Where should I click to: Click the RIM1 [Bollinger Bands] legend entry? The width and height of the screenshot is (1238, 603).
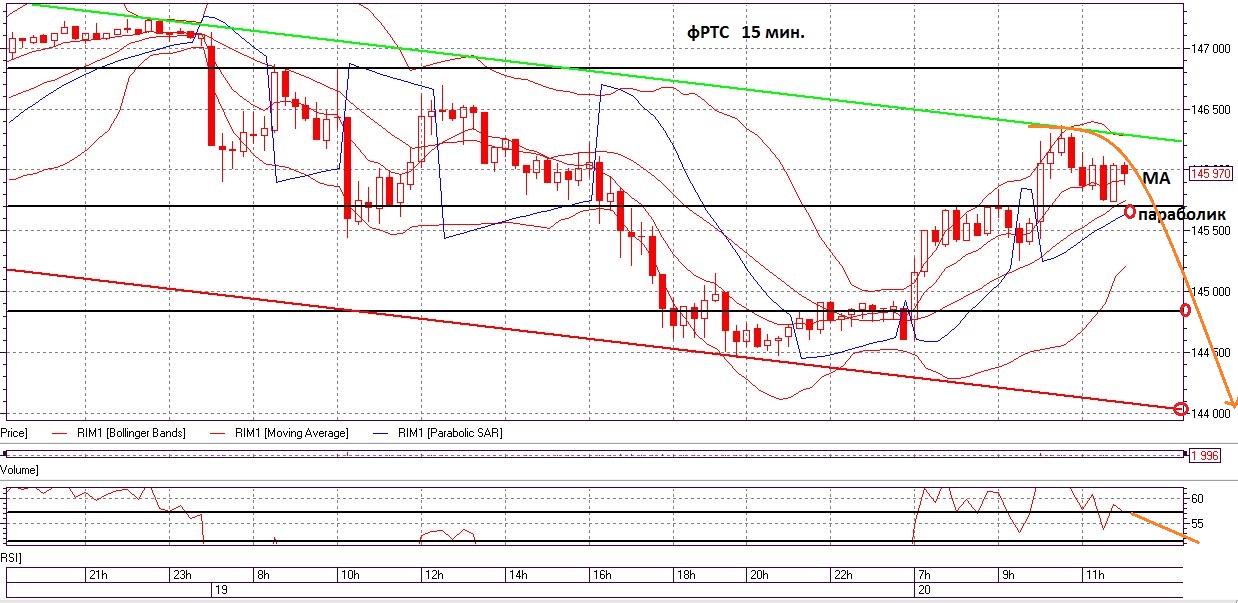(120, 433)
